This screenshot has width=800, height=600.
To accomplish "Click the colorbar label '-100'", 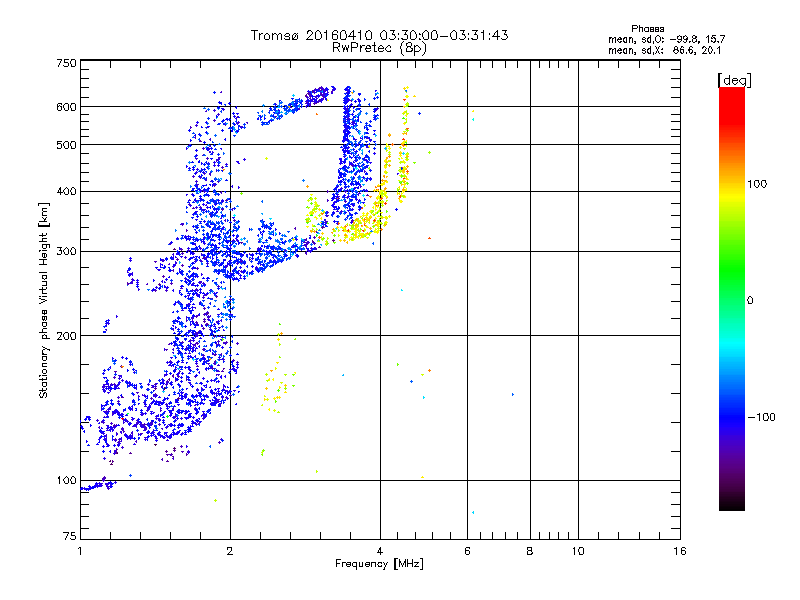I will pos(761,417).
